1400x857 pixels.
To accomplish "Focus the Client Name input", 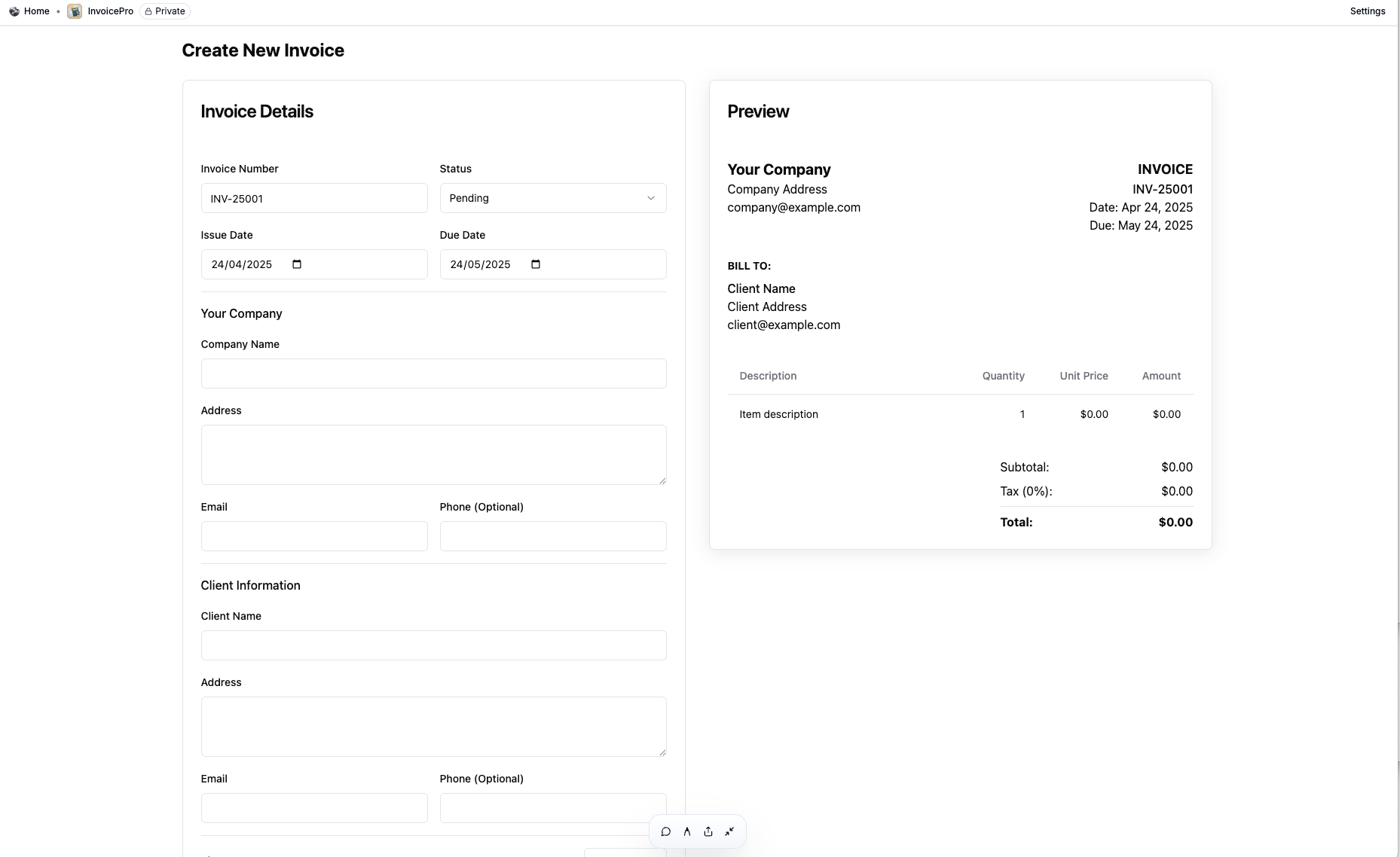I will (434, 645).
